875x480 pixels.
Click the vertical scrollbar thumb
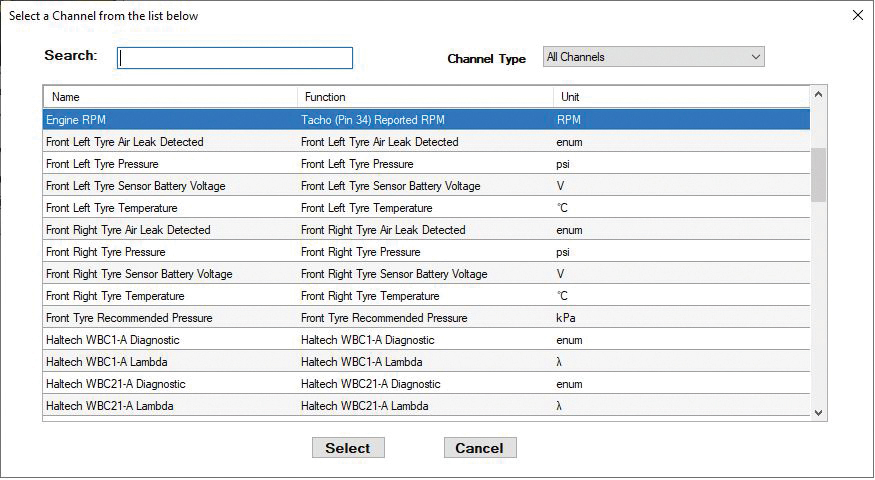[x=818, y=175]
